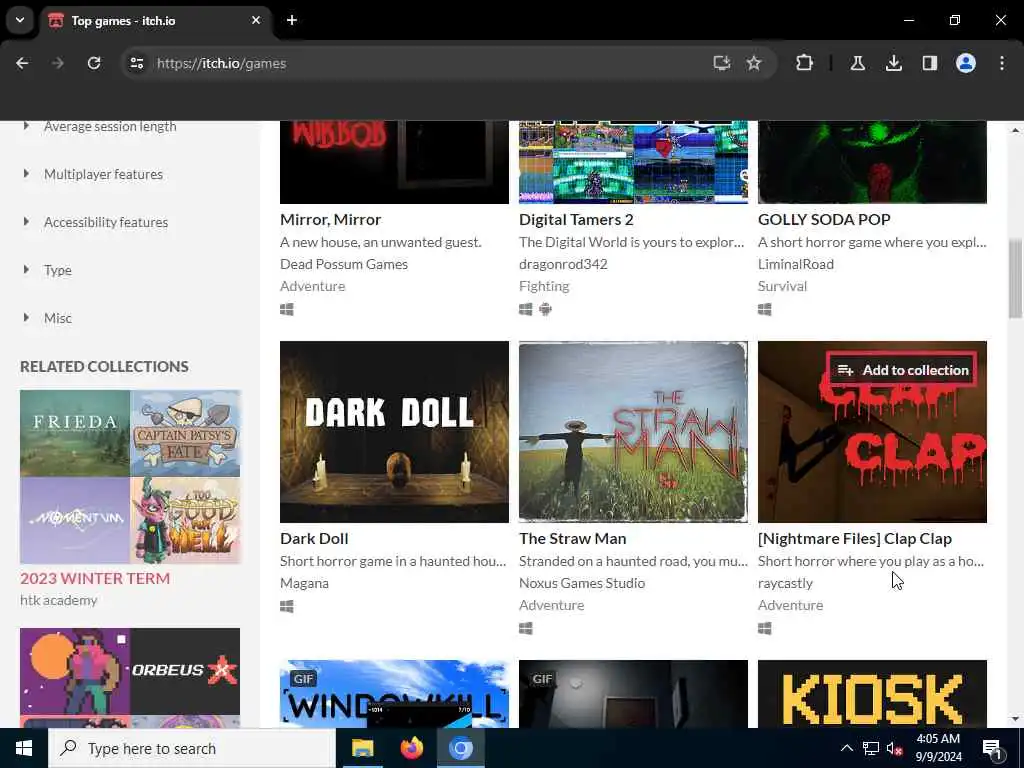Windows platform icon under Digital Tamers 2
The image size is (1024, 768).
526,310
